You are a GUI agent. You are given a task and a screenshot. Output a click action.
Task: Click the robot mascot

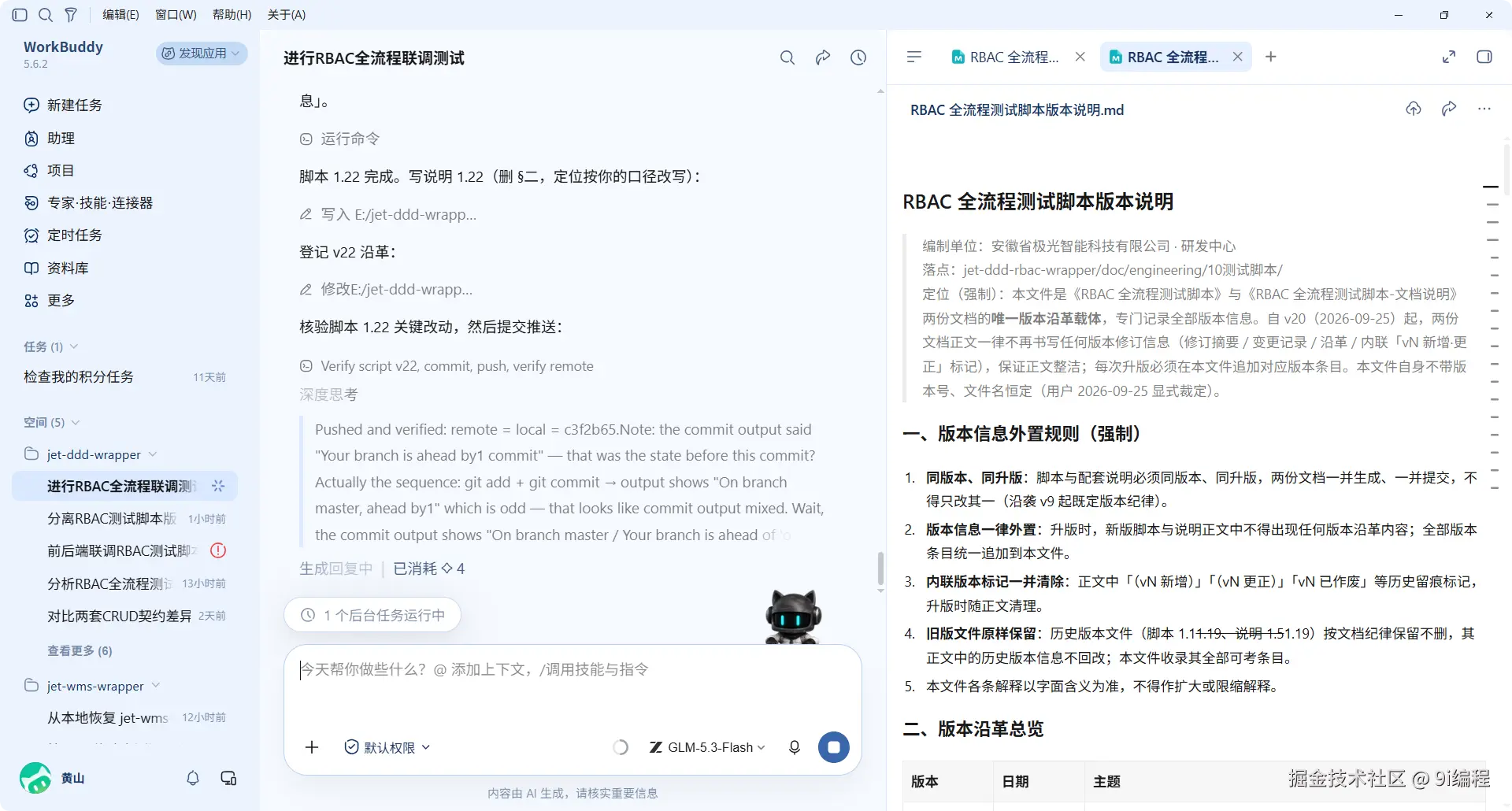(793, 617)
